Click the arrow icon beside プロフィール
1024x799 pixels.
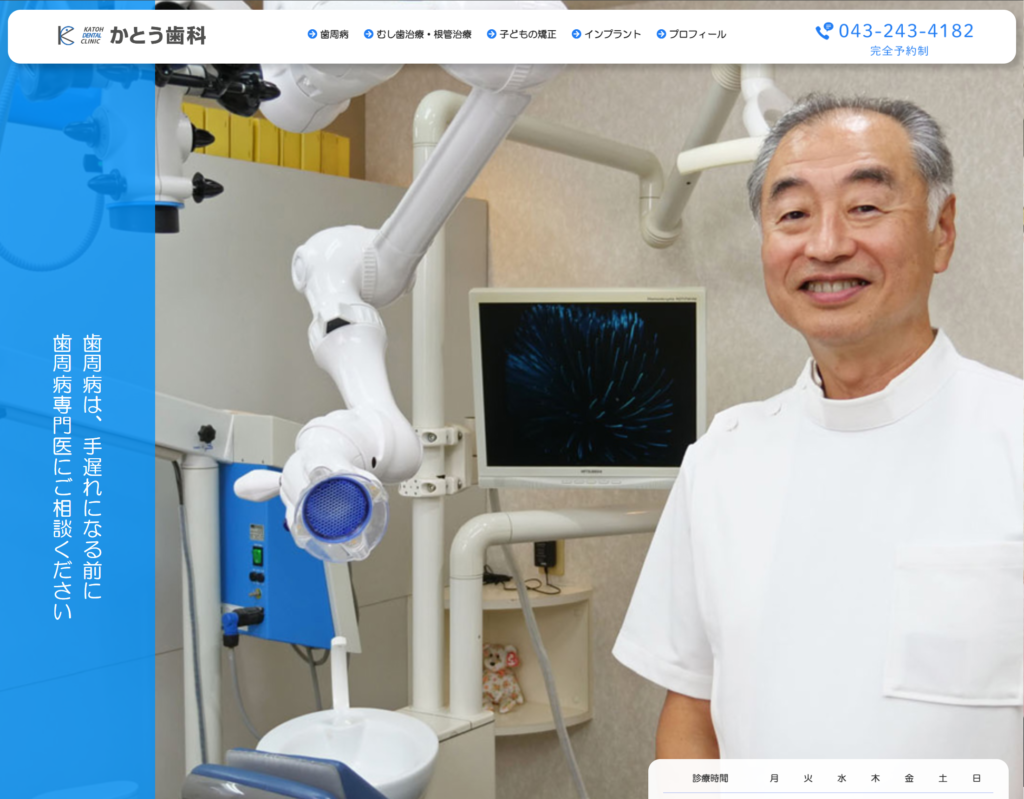point(661,34)
